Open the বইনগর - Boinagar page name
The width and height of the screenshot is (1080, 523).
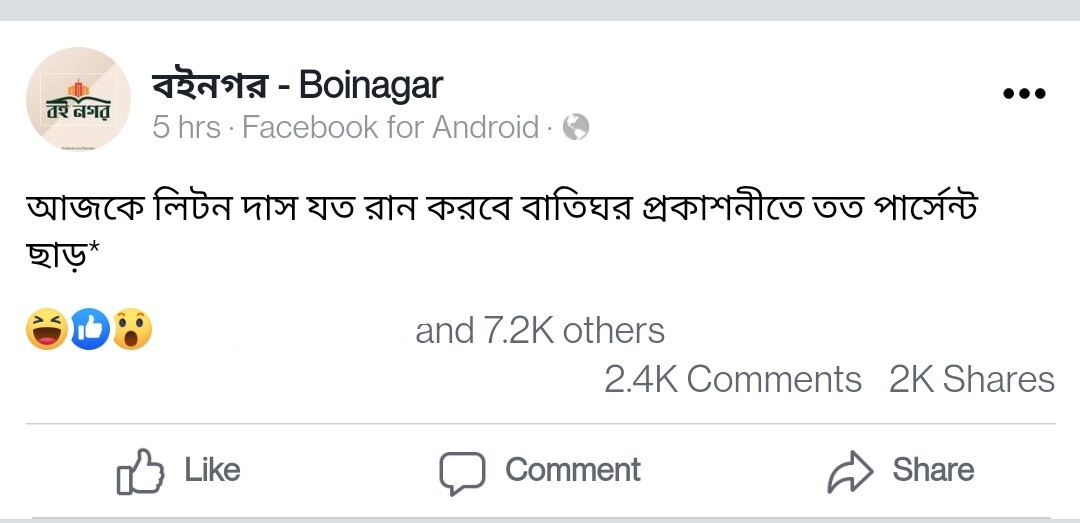click(x=297, y=86)
